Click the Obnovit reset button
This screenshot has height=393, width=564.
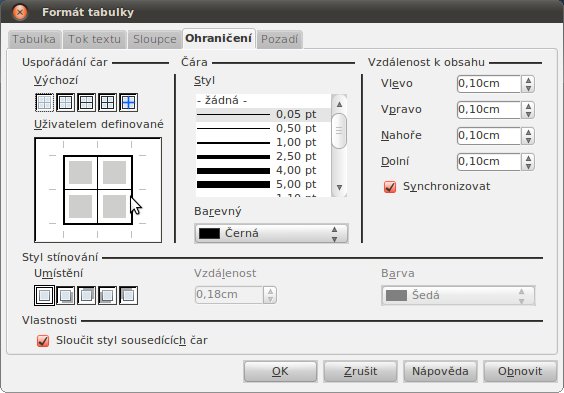coord(520,371)
